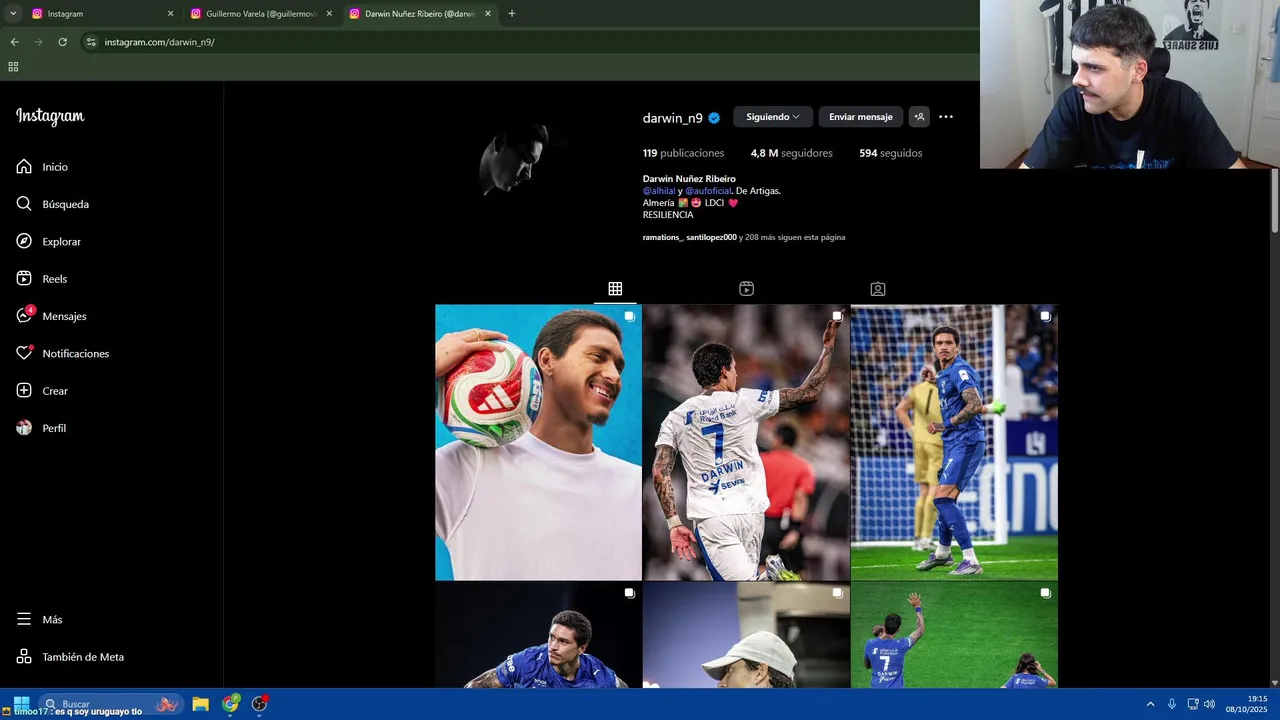Click verified badge next to darwin_n9
1280x720 pixels.
714,117
